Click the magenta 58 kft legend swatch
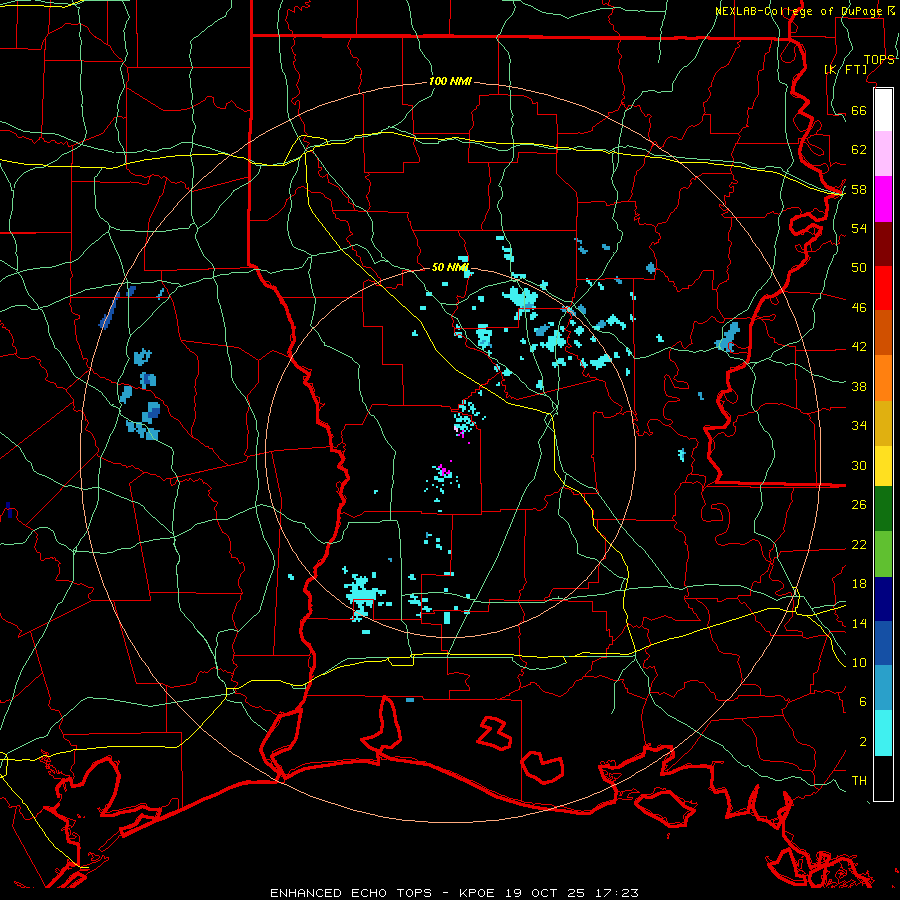 (x=883, y=199)
